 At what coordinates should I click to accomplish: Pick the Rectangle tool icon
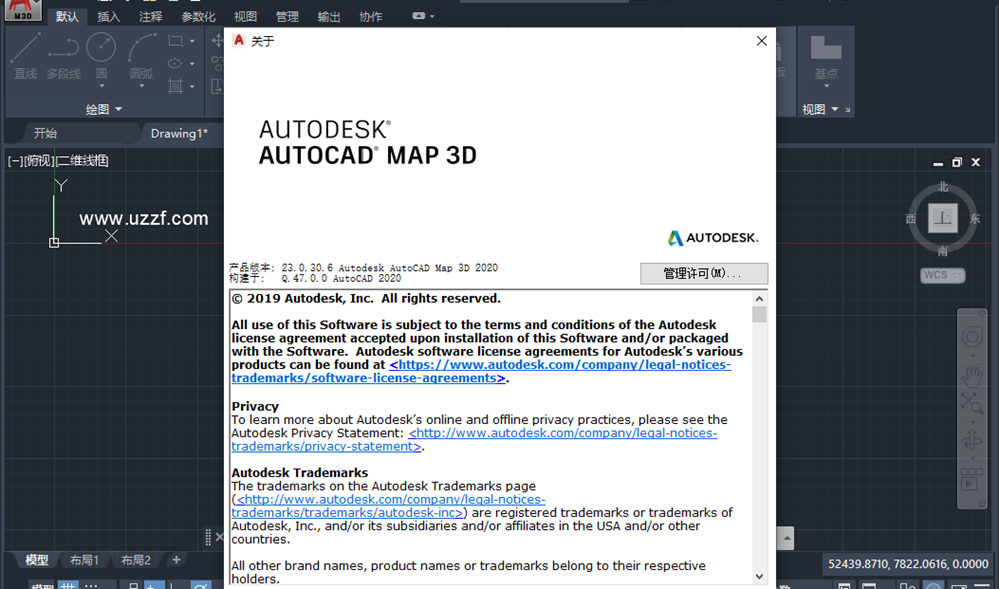click(x=175, y=41)
